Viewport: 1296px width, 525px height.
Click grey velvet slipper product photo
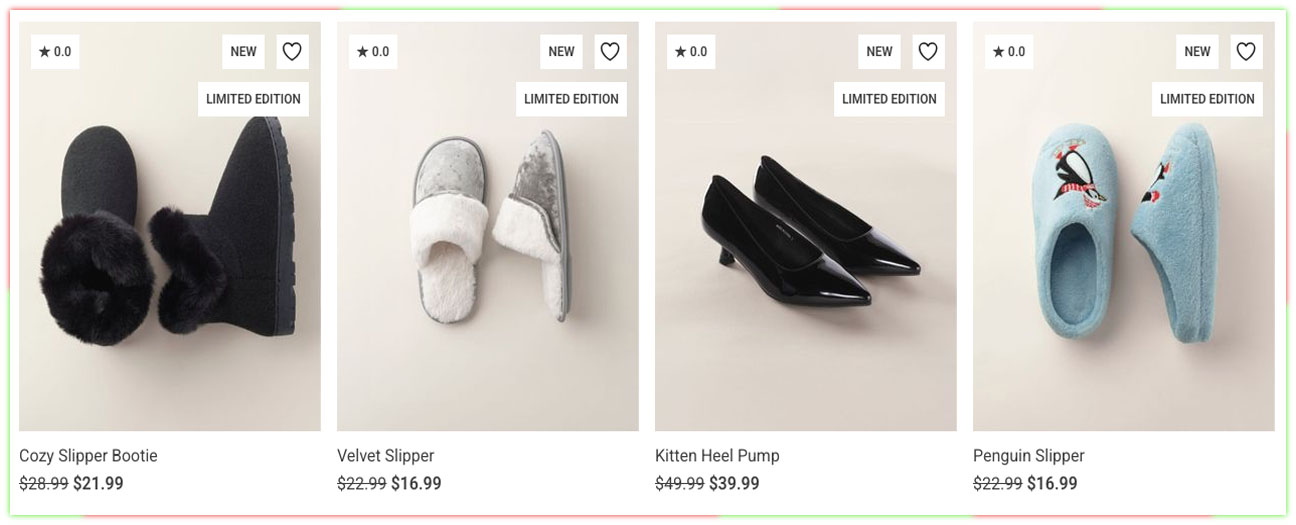(x=488, y=240)
